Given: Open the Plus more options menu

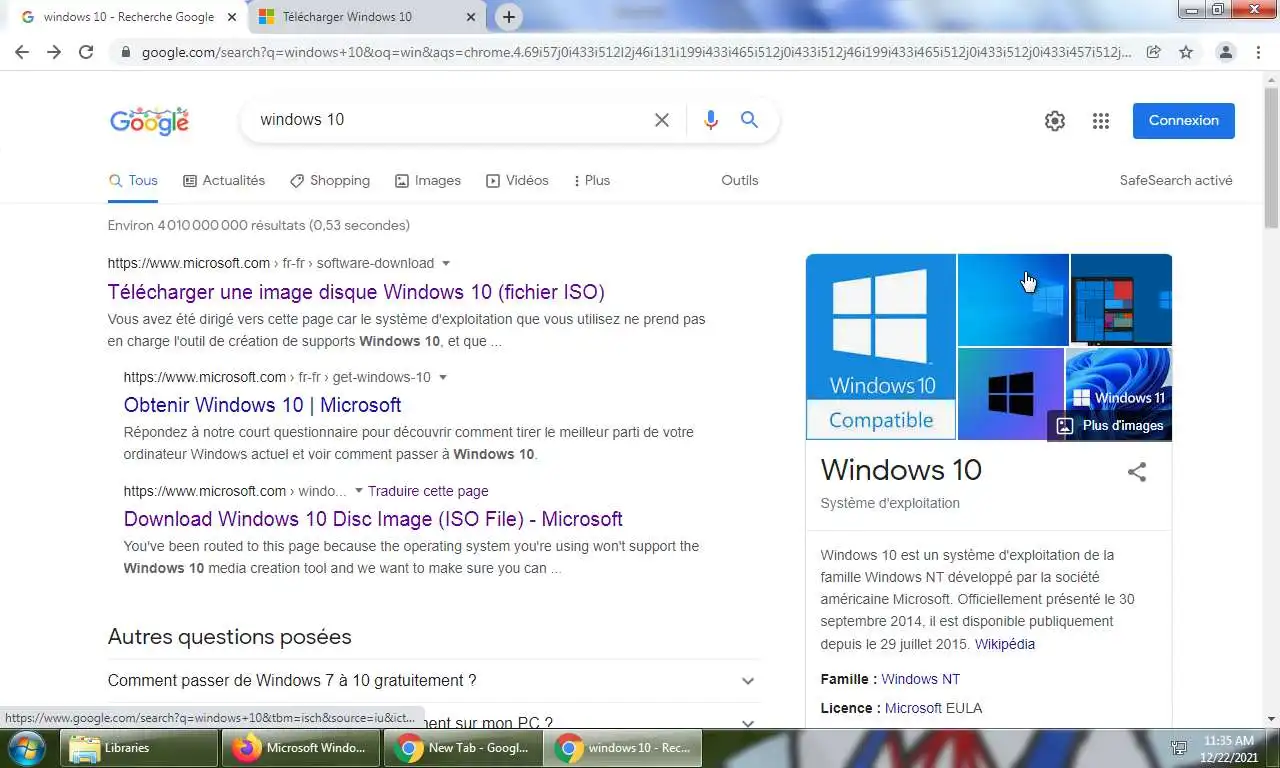Looking at the screenshot, I should click(591, 181).
